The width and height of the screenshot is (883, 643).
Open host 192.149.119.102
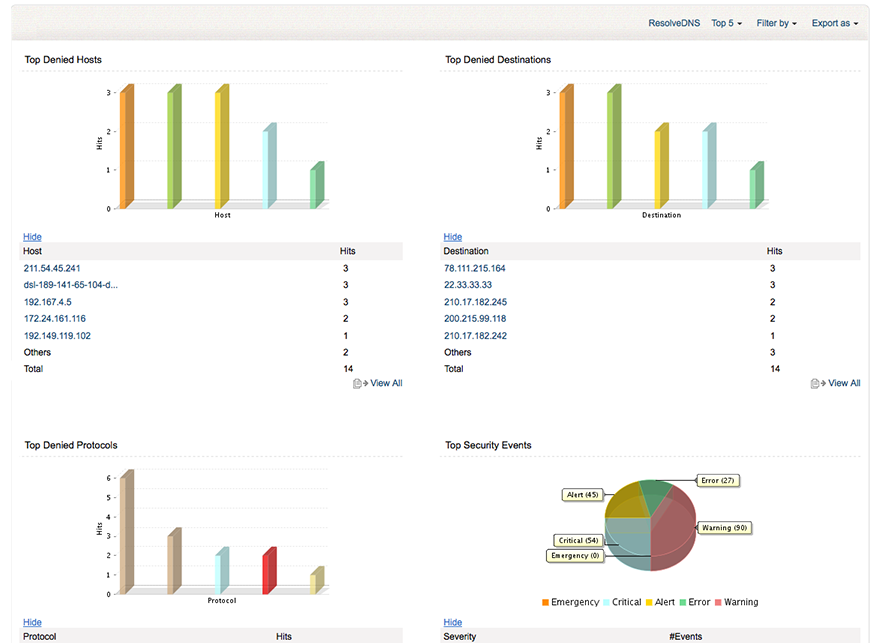tap(57, 336)
